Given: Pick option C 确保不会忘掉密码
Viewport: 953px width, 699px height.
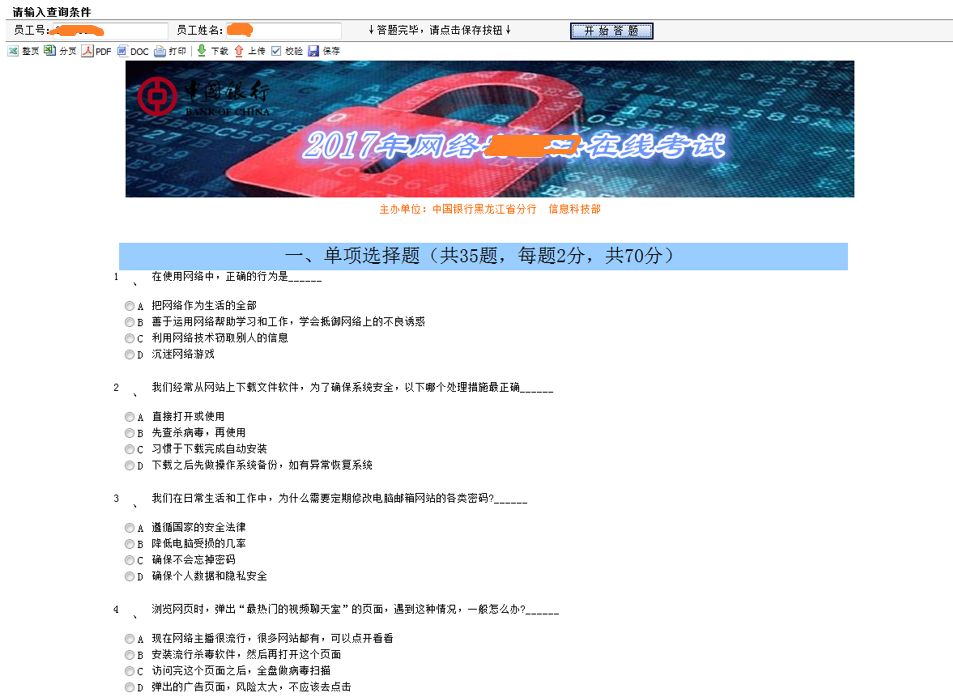Looking at the screenshot, I should coord(129,560).
